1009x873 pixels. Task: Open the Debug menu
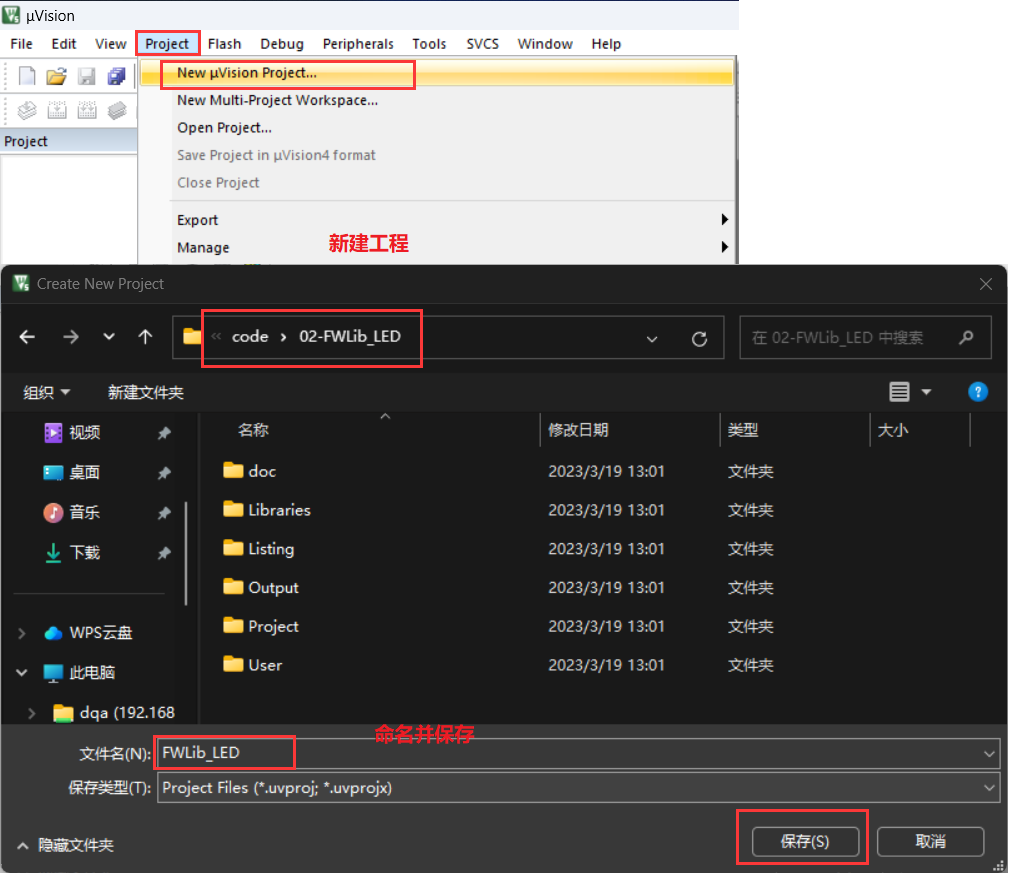(282, 44)
